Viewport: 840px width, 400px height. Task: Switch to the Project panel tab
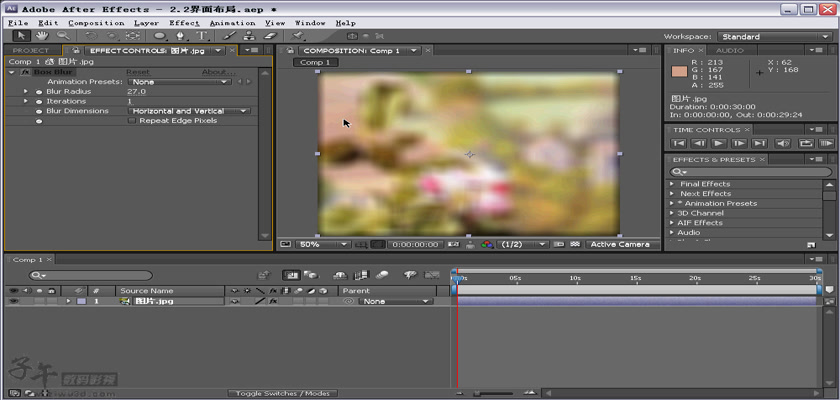point(31,50)
